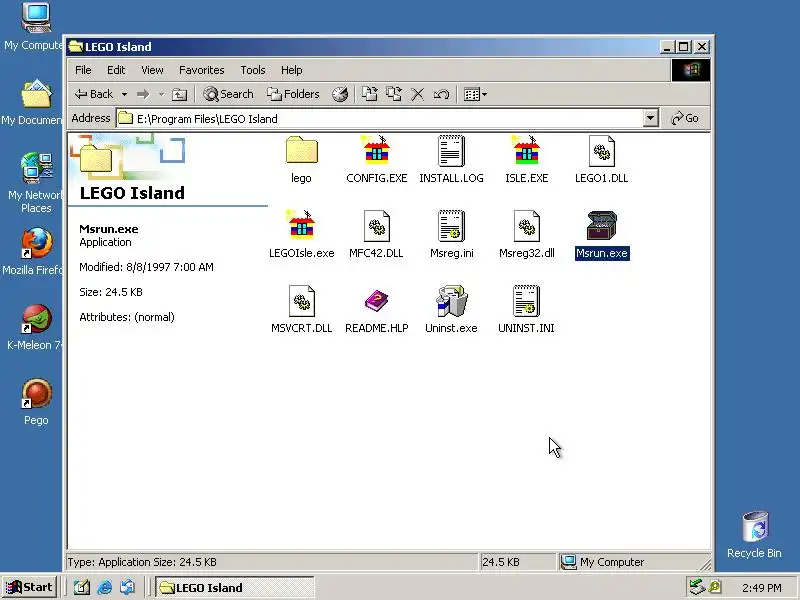Open the Tools menu
This screenshot has width=800, height=600.
pyautogui.click(x=253, y=70)
